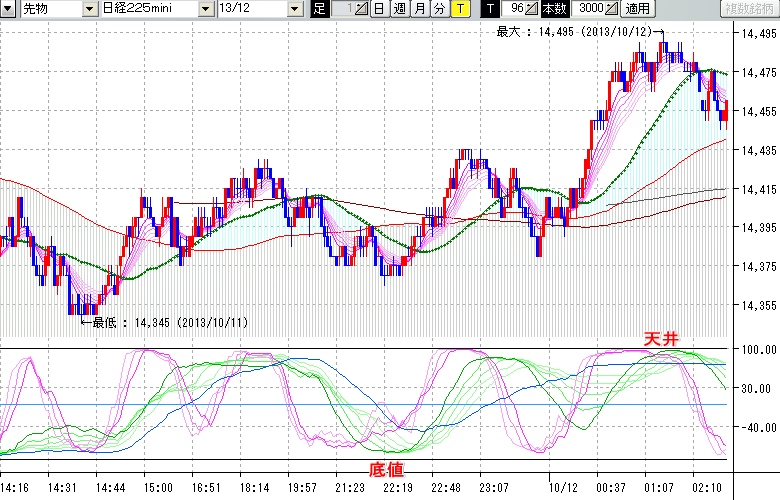780x500 pixels.
Task: Open the 日経225mini instrument dropdown
Action: pos(206,9)
